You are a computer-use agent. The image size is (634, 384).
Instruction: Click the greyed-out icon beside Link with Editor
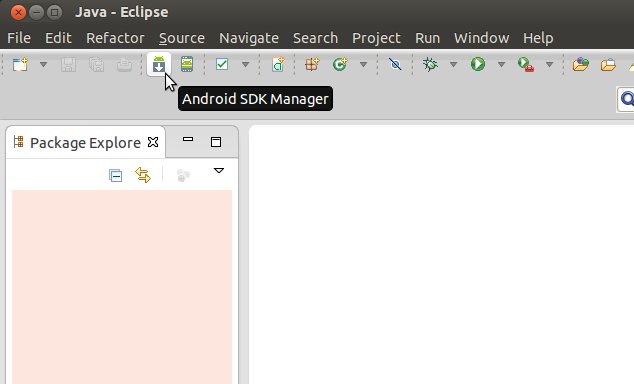tap(183, 175)
